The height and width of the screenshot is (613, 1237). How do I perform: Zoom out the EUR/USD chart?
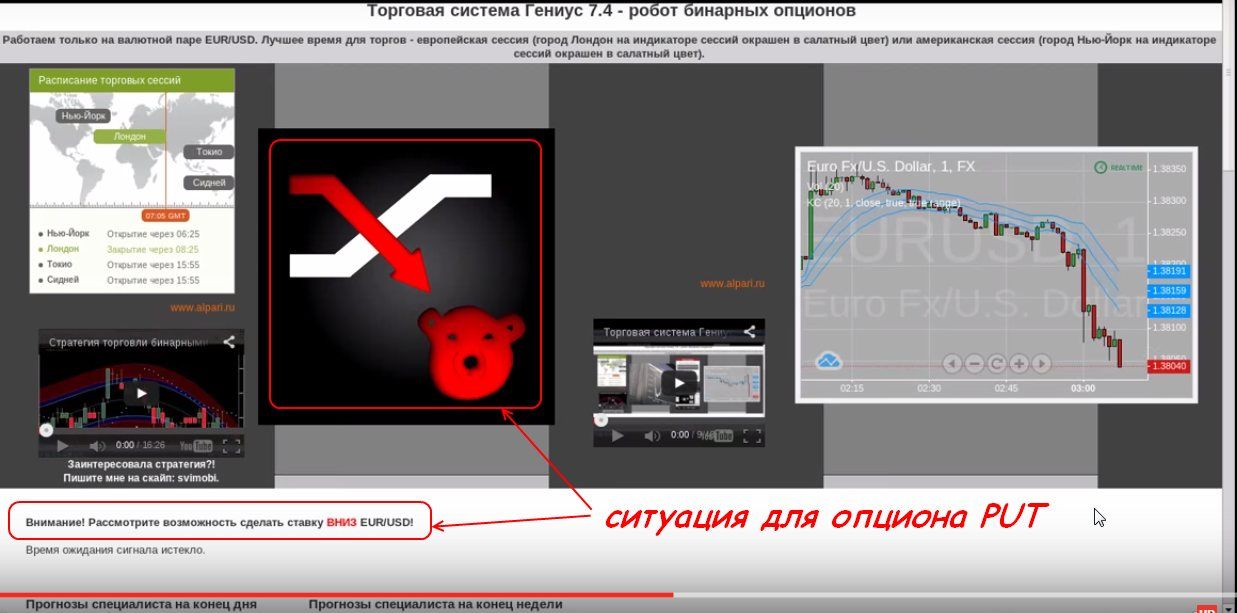pos(974,364)
